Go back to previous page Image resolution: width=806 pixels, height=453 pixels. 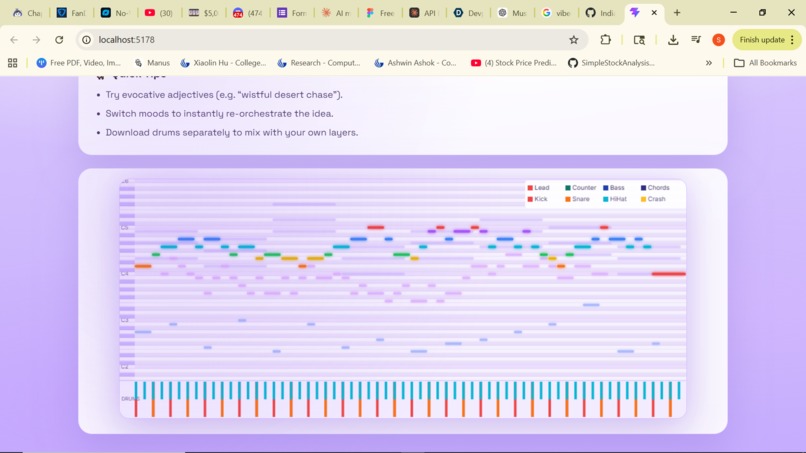tap(14, 40)
